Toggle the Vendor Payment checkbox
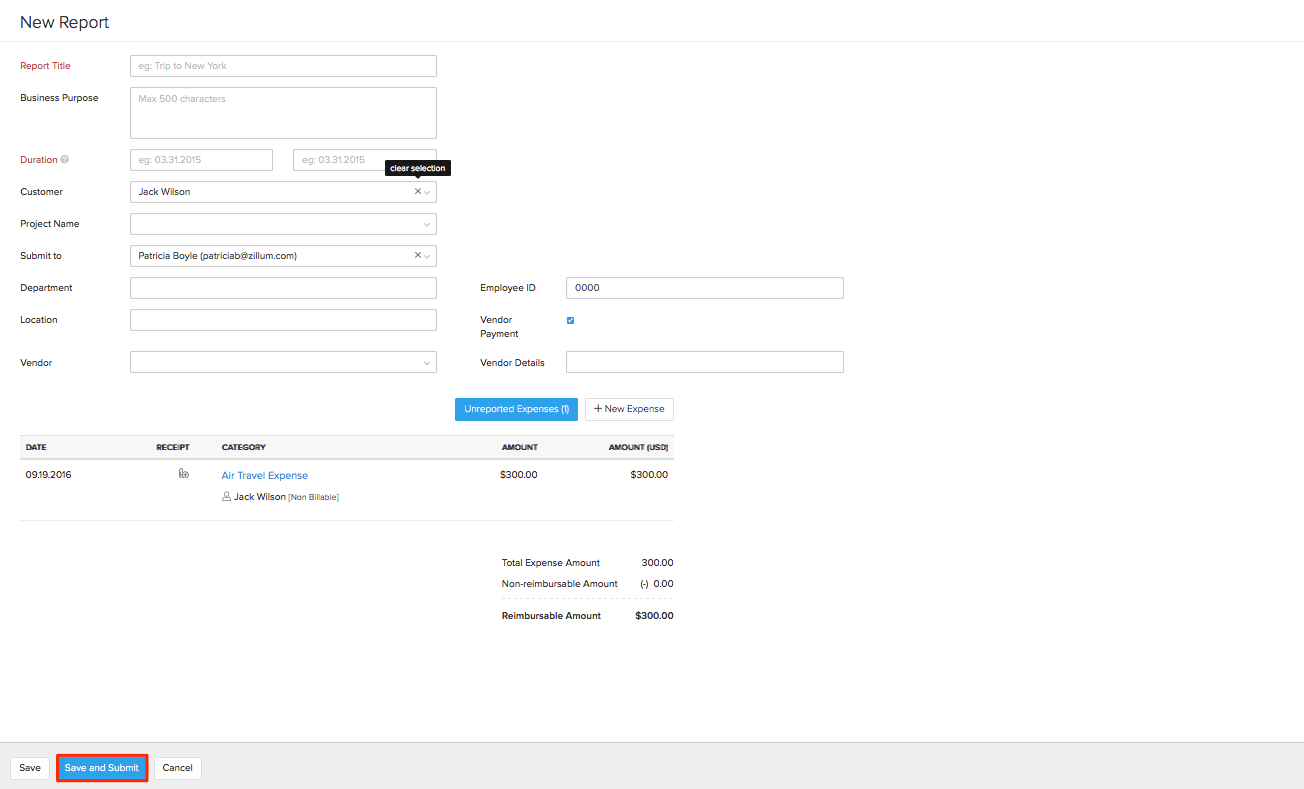 (570, 320)
